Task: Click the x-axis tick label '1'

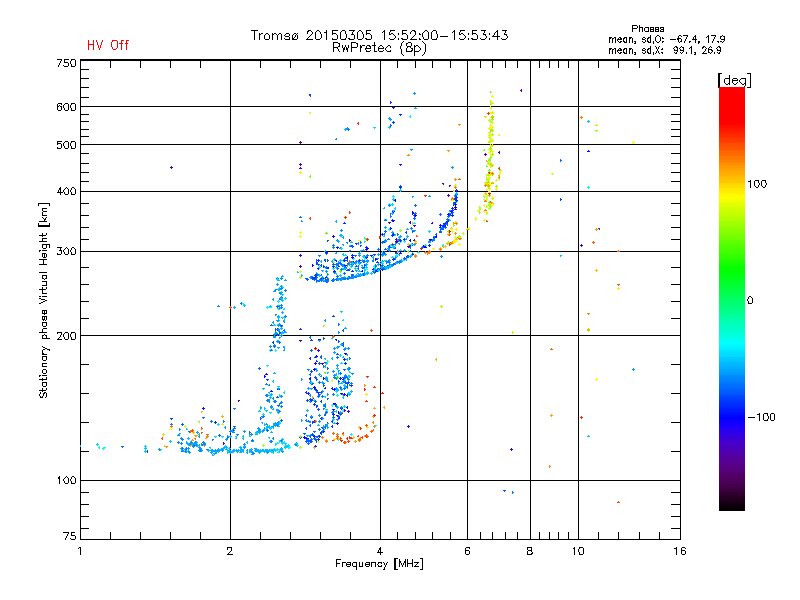Action: 80,551
